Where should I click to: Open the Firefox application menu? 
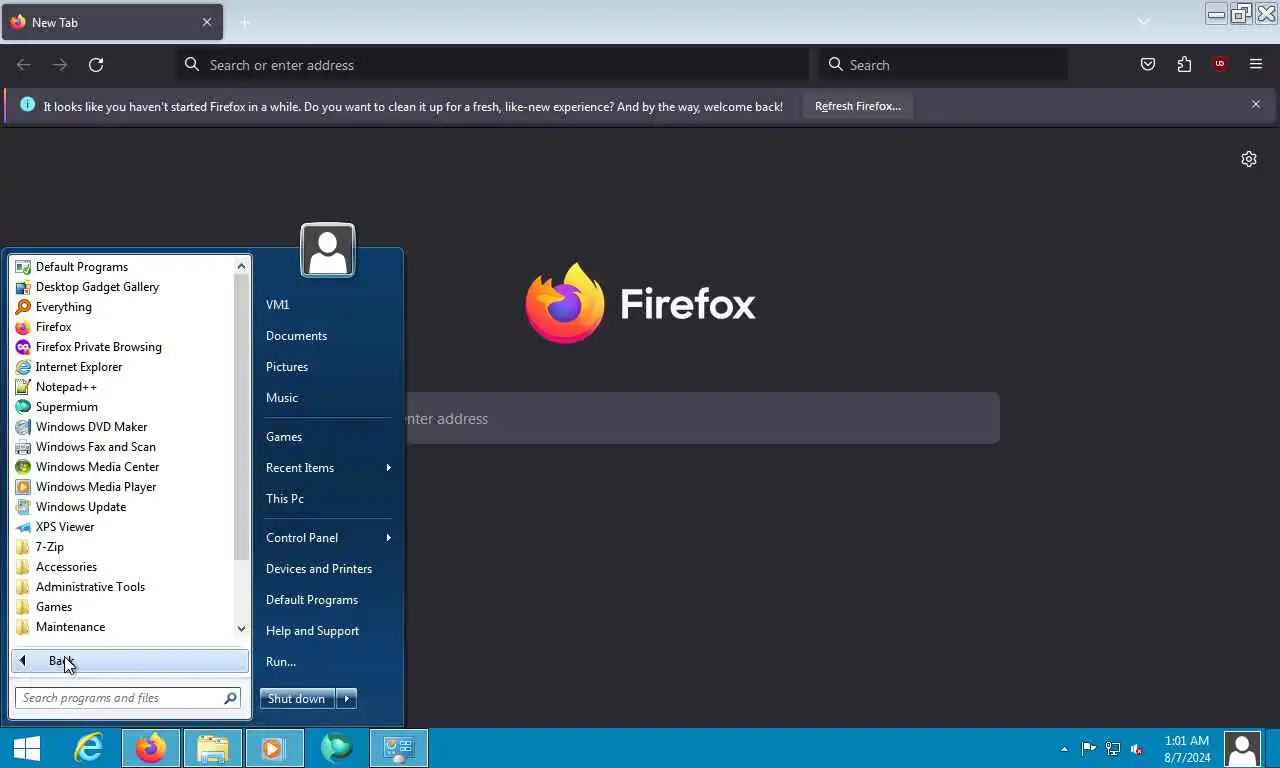tap(1256, 65)
